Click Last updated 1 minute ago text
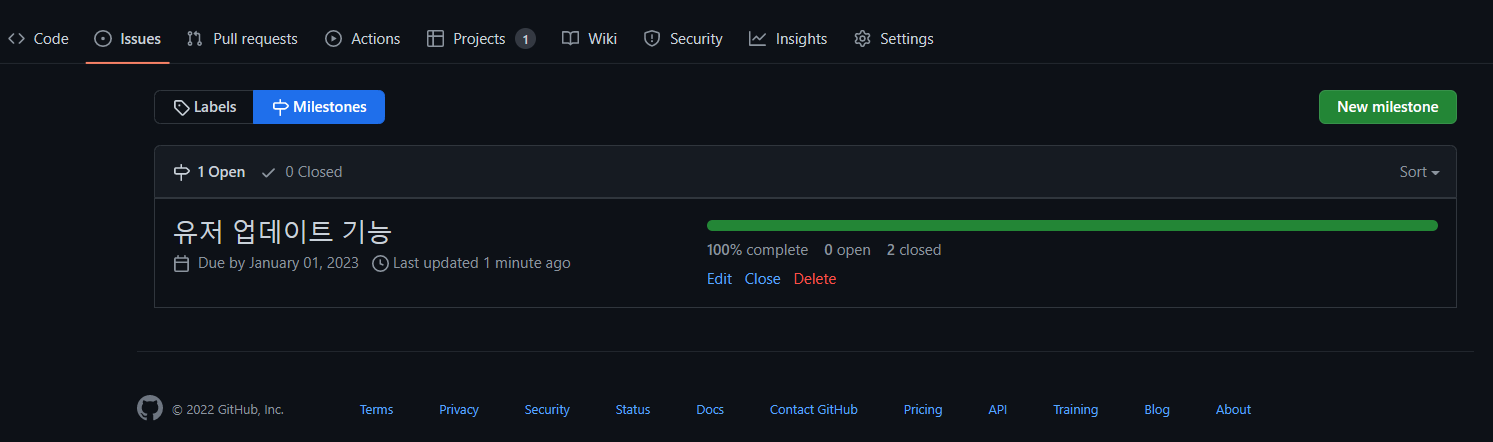 click(482, 264)
